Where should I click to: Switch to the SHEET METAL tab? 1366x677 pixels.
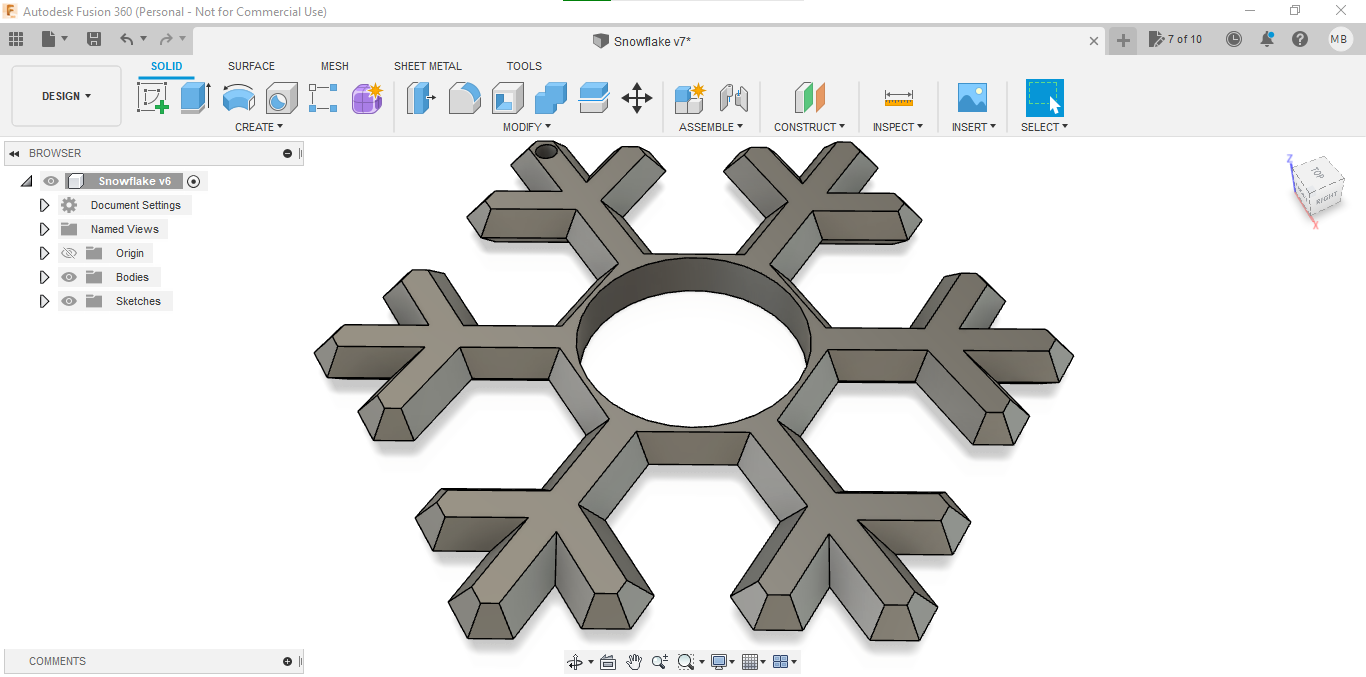(x=427, y=66)
